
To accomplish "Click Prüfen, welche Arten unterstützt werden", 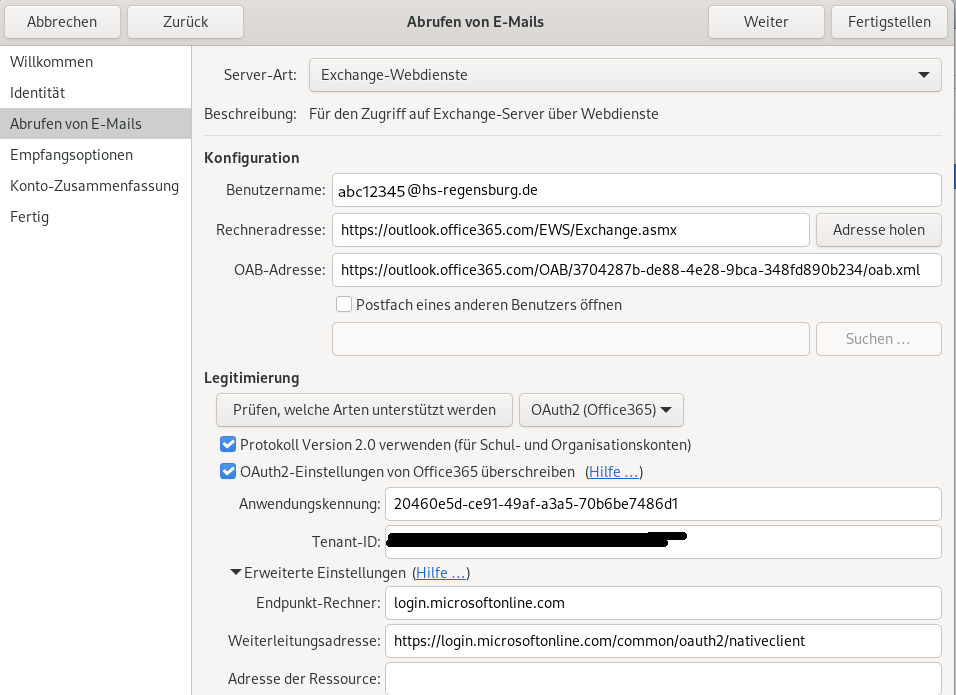I will pos(364,409).
